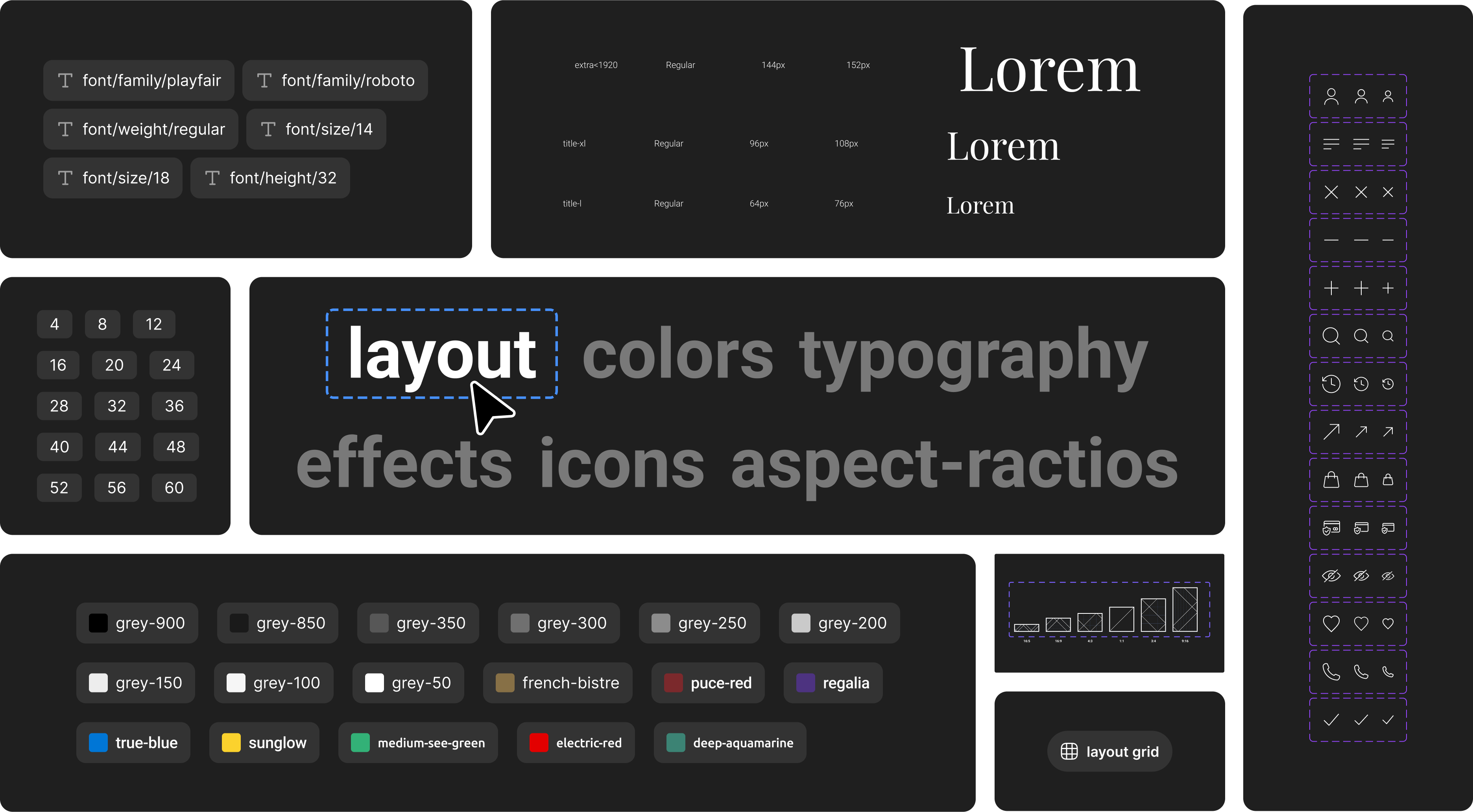Click the font/height/32 variable chip
The image size is (1473, 812).
coord(270,178)
